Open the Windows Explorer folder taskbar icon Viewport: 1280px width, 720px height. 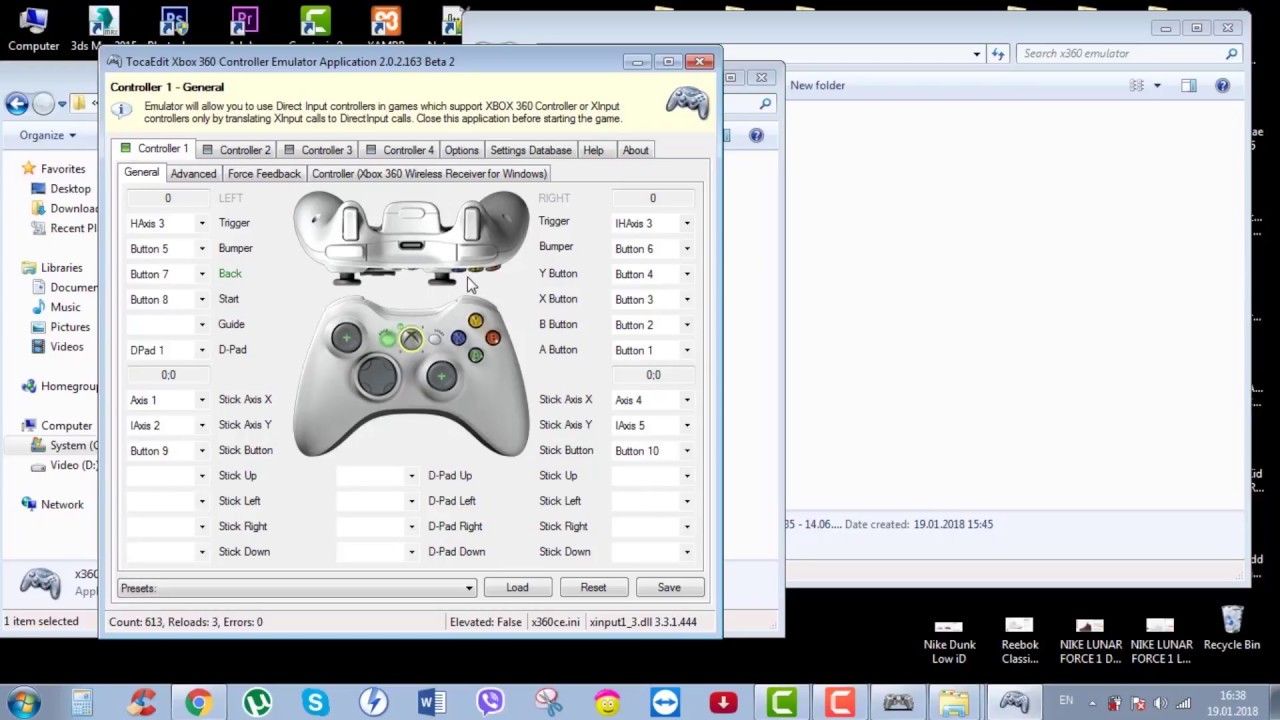[x=955, y=703]
